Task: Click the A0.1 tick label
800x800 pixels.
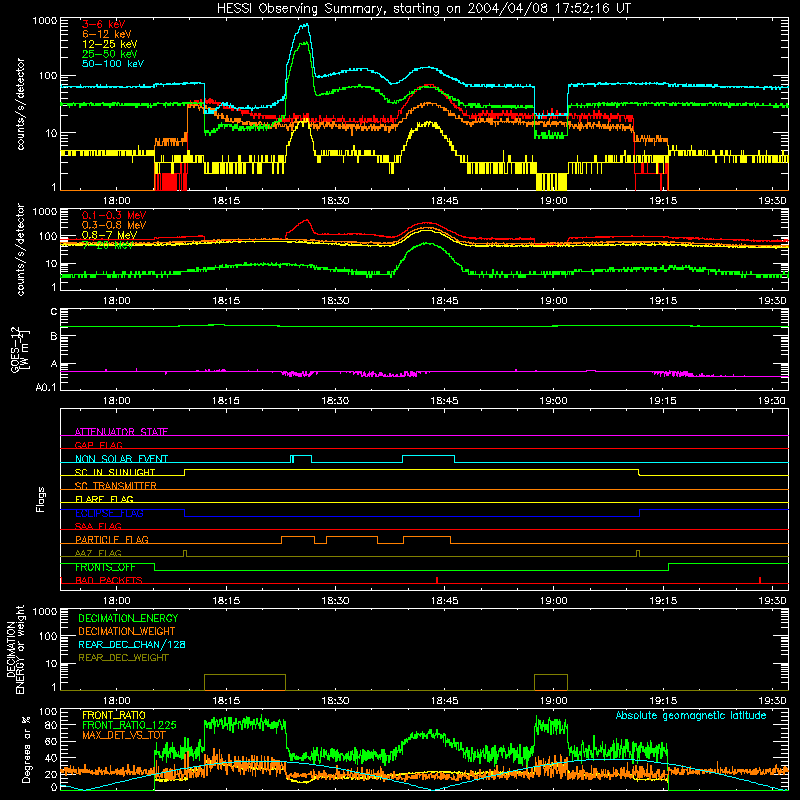Action: tap(46, 388)
